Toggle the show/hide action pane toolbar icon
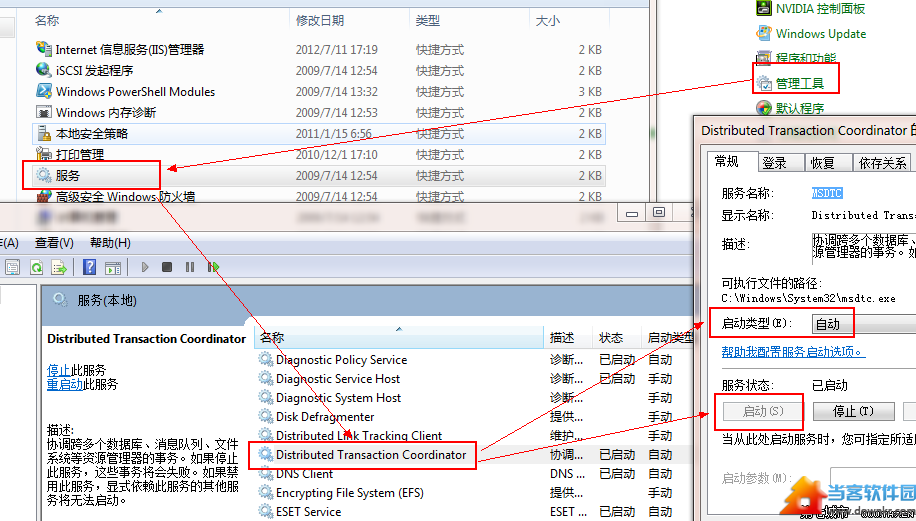Image resolution: width=916 pixels, height=521 pixels. click(x=113, y=268)
